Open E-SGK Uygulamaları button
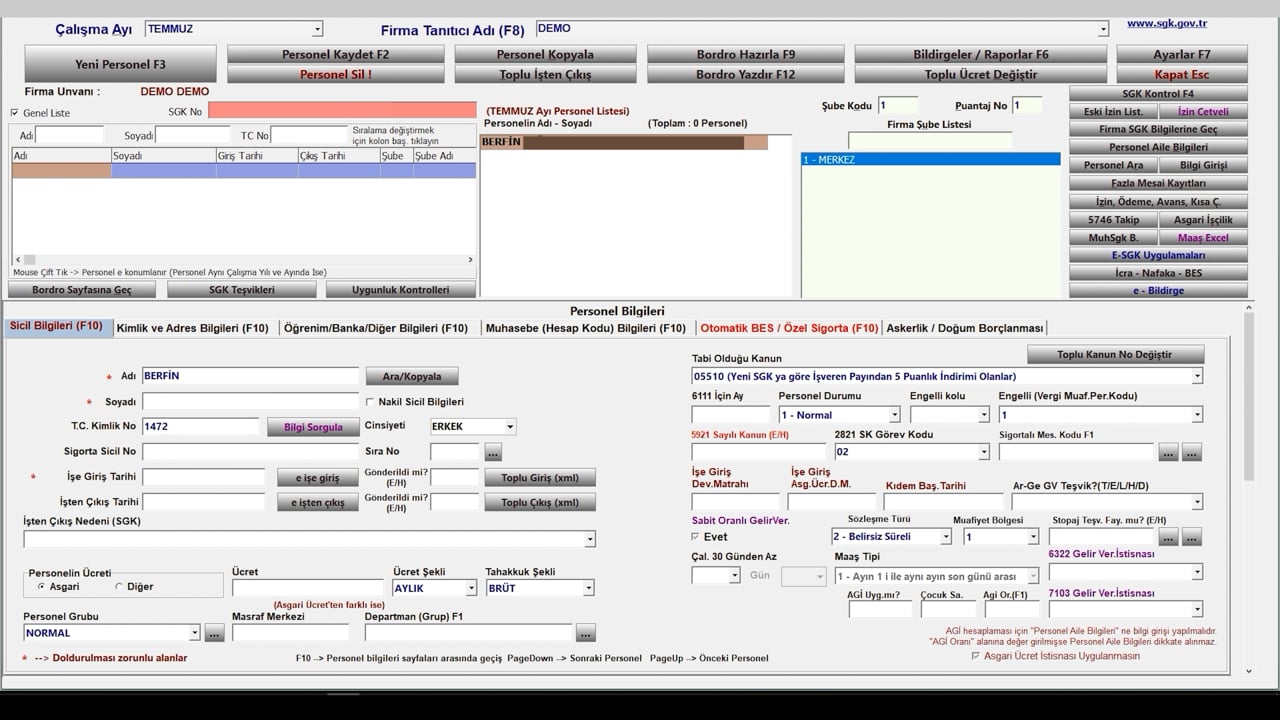This screenshot has height=720, width=1280. click(x=1158, y=255)
